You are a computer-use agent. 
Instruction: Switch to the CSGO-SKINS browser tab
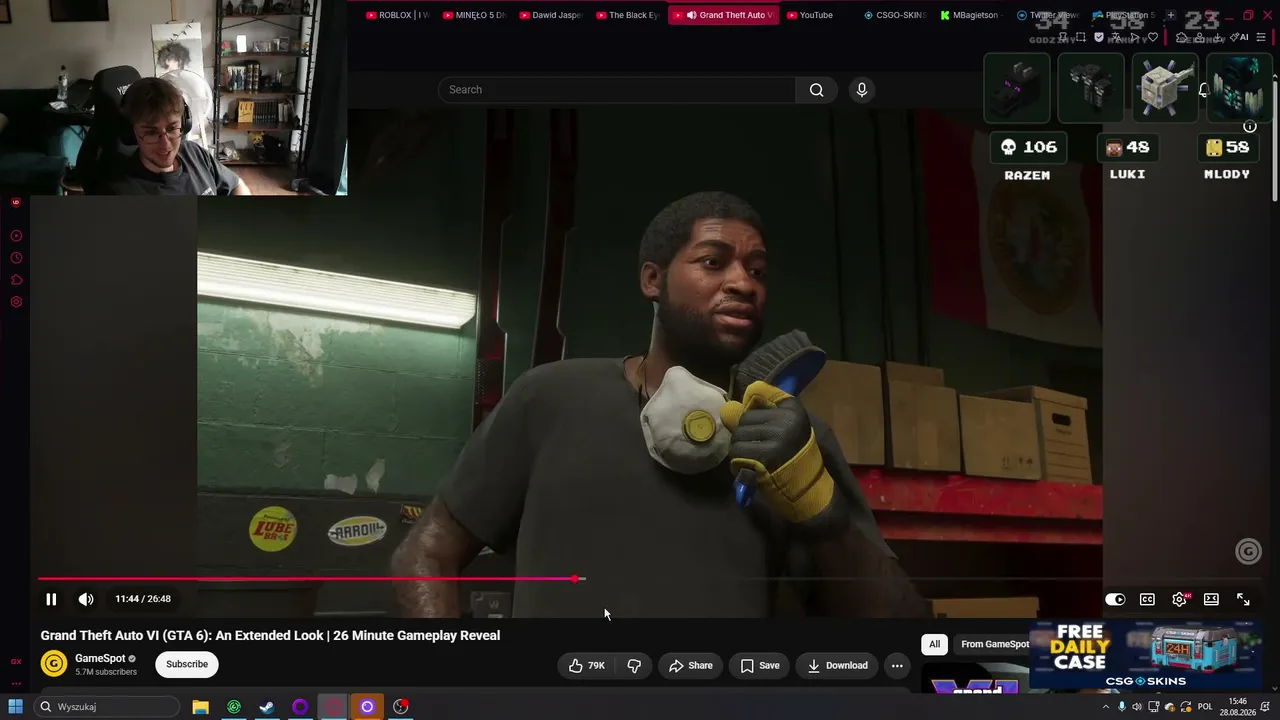(x=894, y=15)
